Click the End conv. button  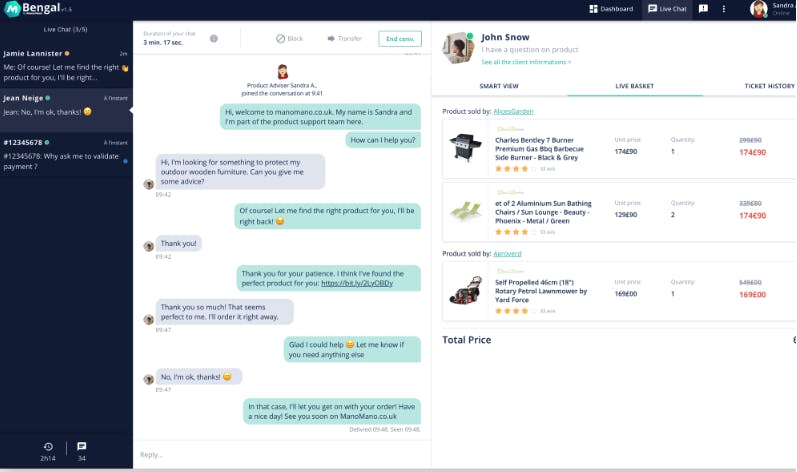click(400, 39)
